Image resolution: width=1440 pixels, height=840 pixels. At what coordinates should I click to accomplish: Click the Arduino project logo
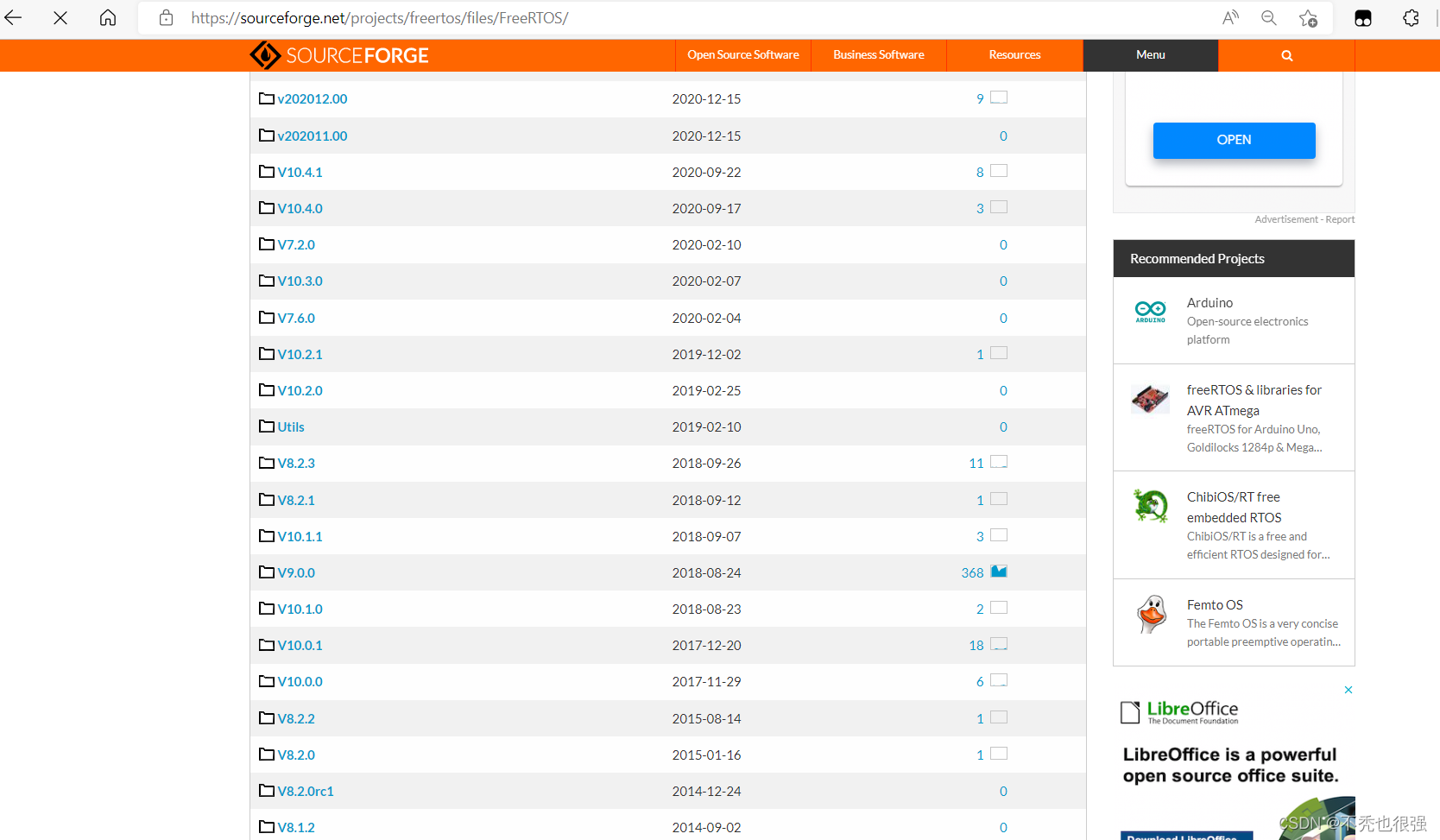[x=1151, y=311]
